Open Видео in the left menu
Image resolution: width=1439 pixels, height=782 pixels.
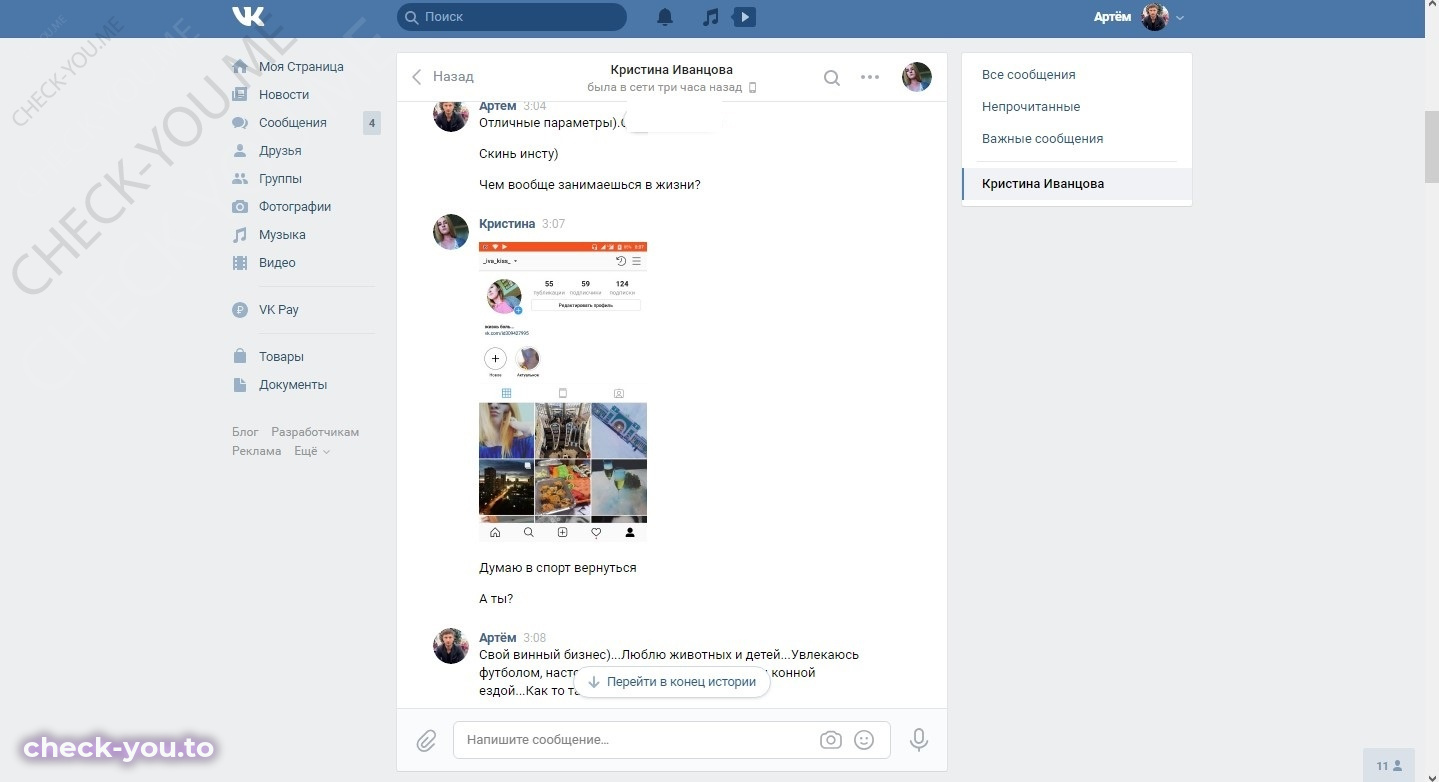click(x=277, y=263)
